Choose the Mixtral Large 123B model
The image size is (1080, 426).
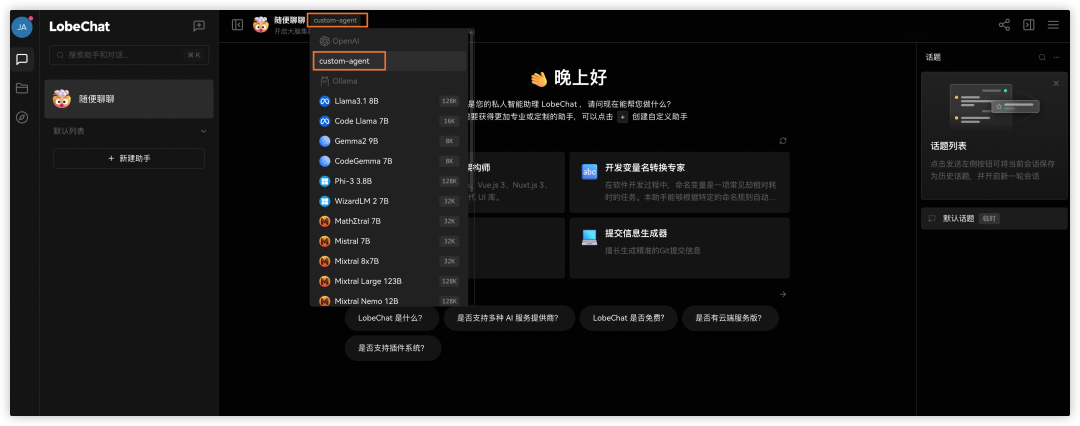tap(389, 281)
